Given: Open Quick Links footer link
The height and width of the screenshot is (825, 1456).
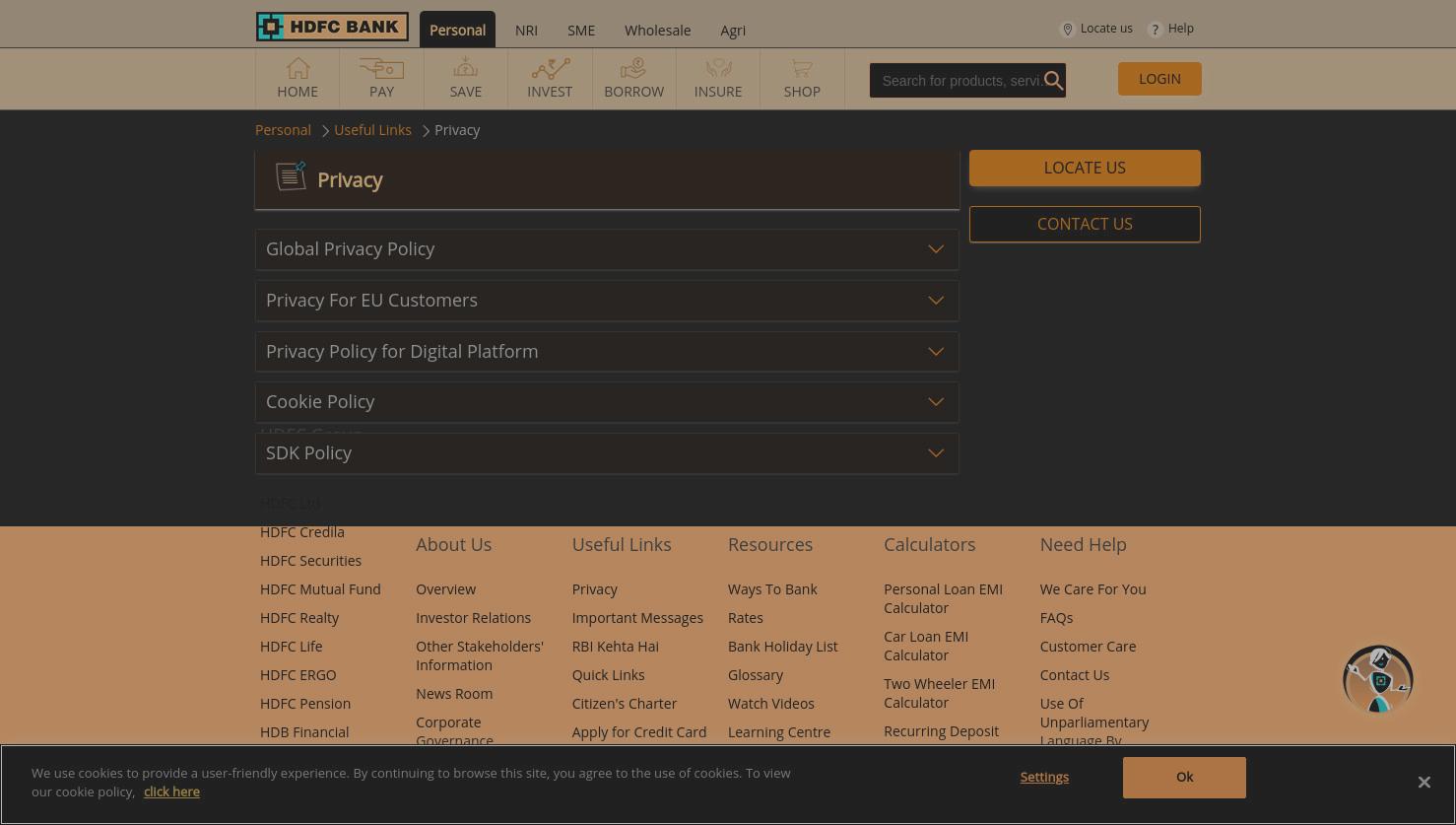Looking at the screenshot, I should (608, 675).
